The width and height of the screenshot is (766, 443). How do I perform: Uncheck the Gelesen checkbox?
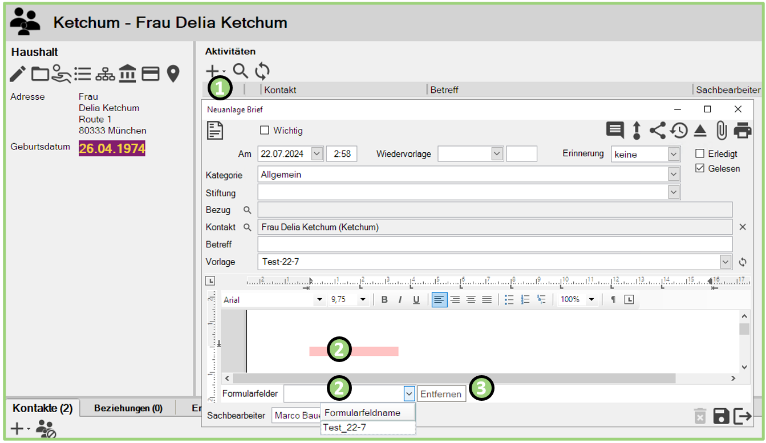tap(700, 169)
